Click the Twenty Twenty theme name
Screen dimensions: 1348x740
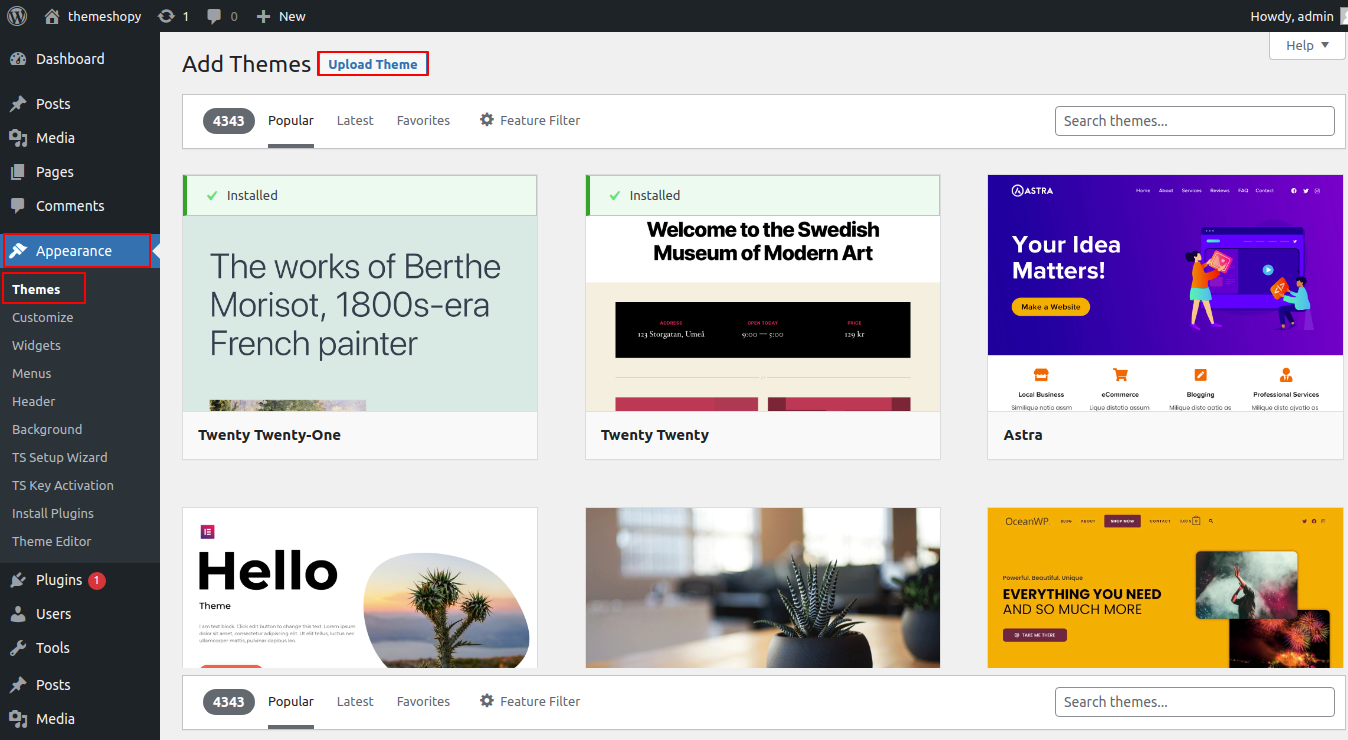click(x=655, y=435)
